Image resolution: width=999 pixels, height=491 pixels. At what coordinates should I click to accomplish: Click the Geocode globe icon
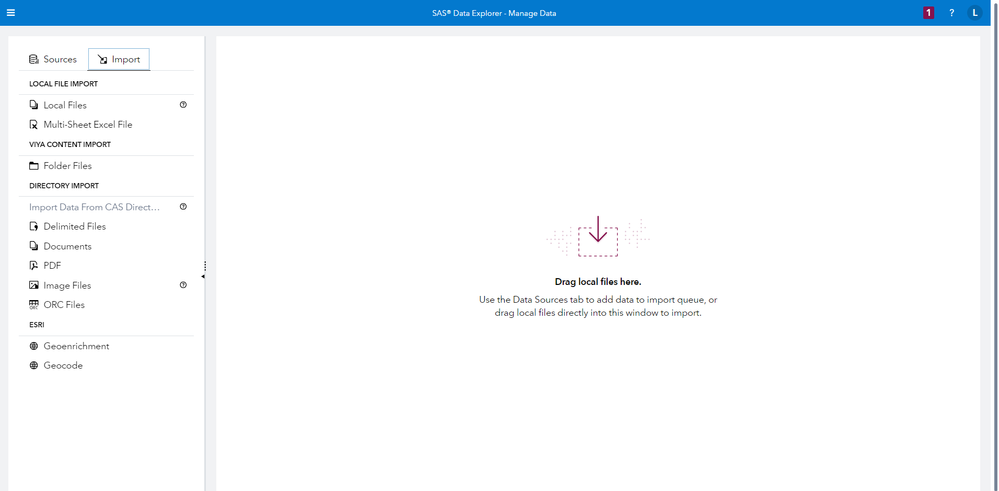(34, 366)
